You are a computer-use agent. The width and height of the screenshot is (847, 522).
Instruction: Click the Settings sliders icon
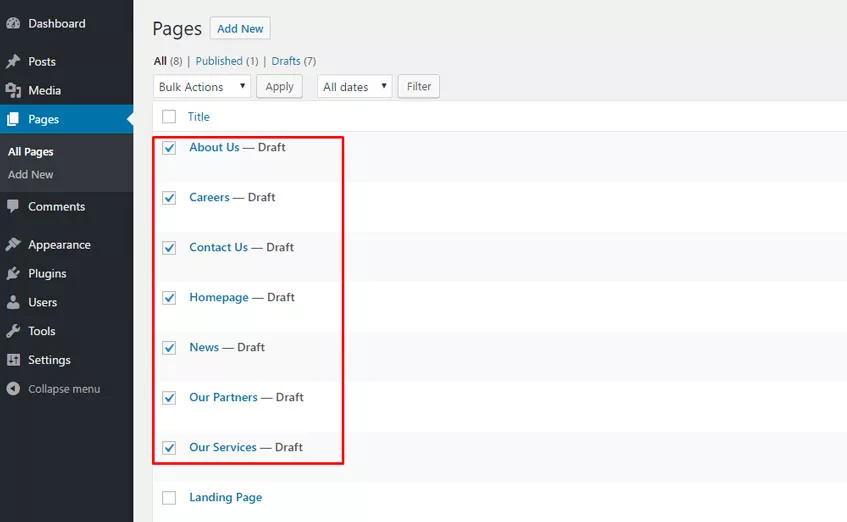pyautogui.click(x=13, y=360)
